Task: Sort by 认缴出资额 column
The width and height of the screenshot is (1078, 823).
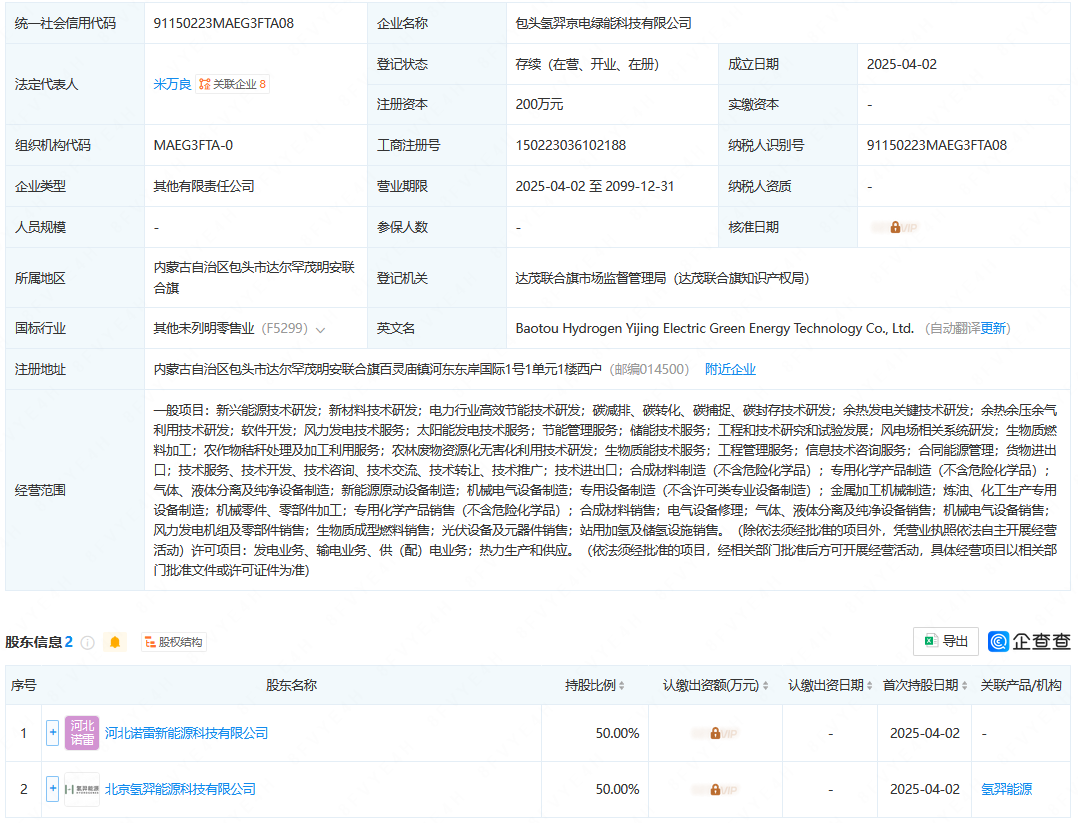Action: pyautogui.click(x=766, y=686)
